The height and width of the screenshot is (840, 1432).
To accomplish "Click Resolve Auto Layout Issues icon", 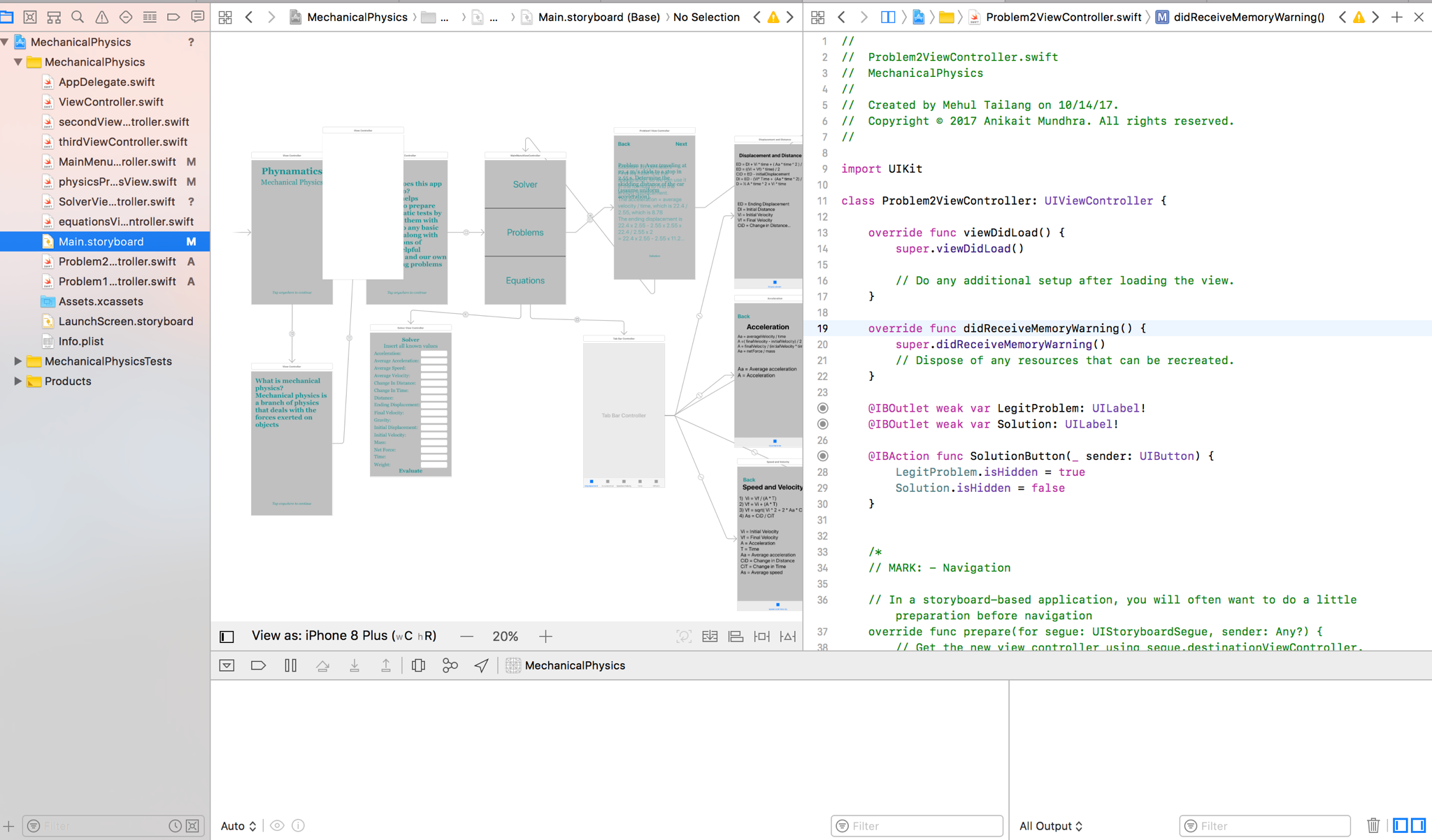I will coord(788,636).
